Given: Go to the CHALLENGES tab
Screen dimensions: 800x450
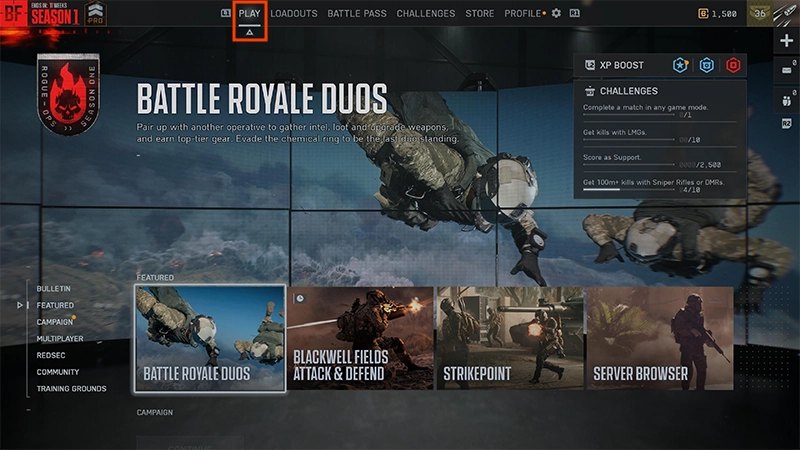Looking at the screenshot, I should (x=426, y=14).
